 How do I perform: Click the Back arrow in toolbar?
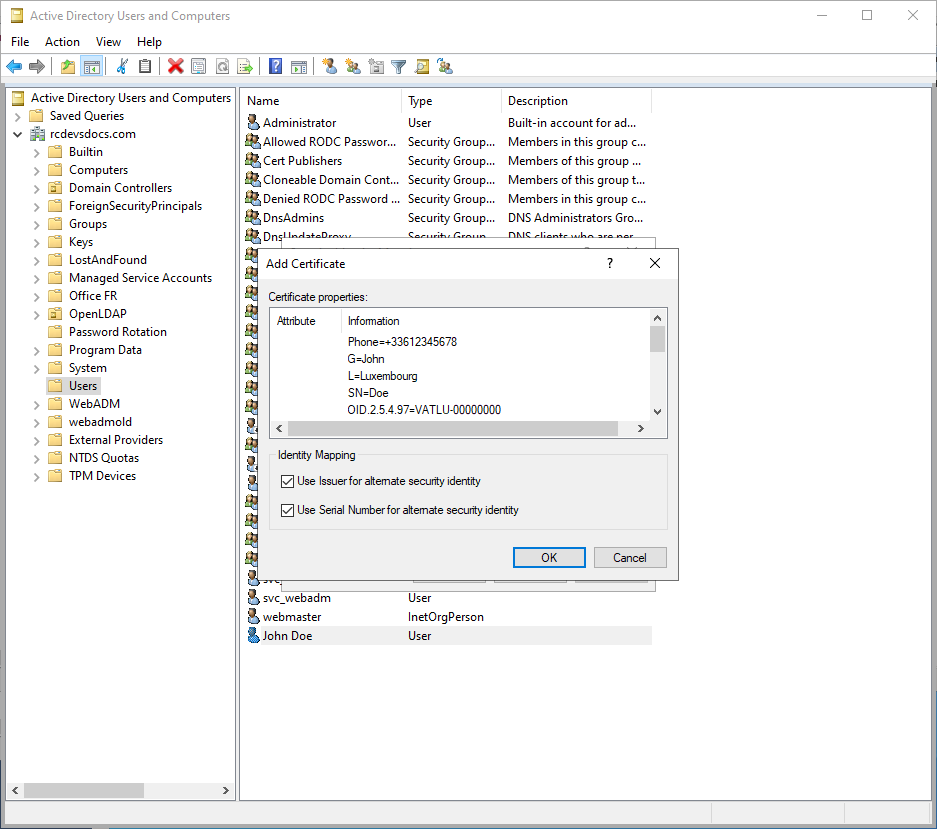pyautogui.click(x=14, y=66)
